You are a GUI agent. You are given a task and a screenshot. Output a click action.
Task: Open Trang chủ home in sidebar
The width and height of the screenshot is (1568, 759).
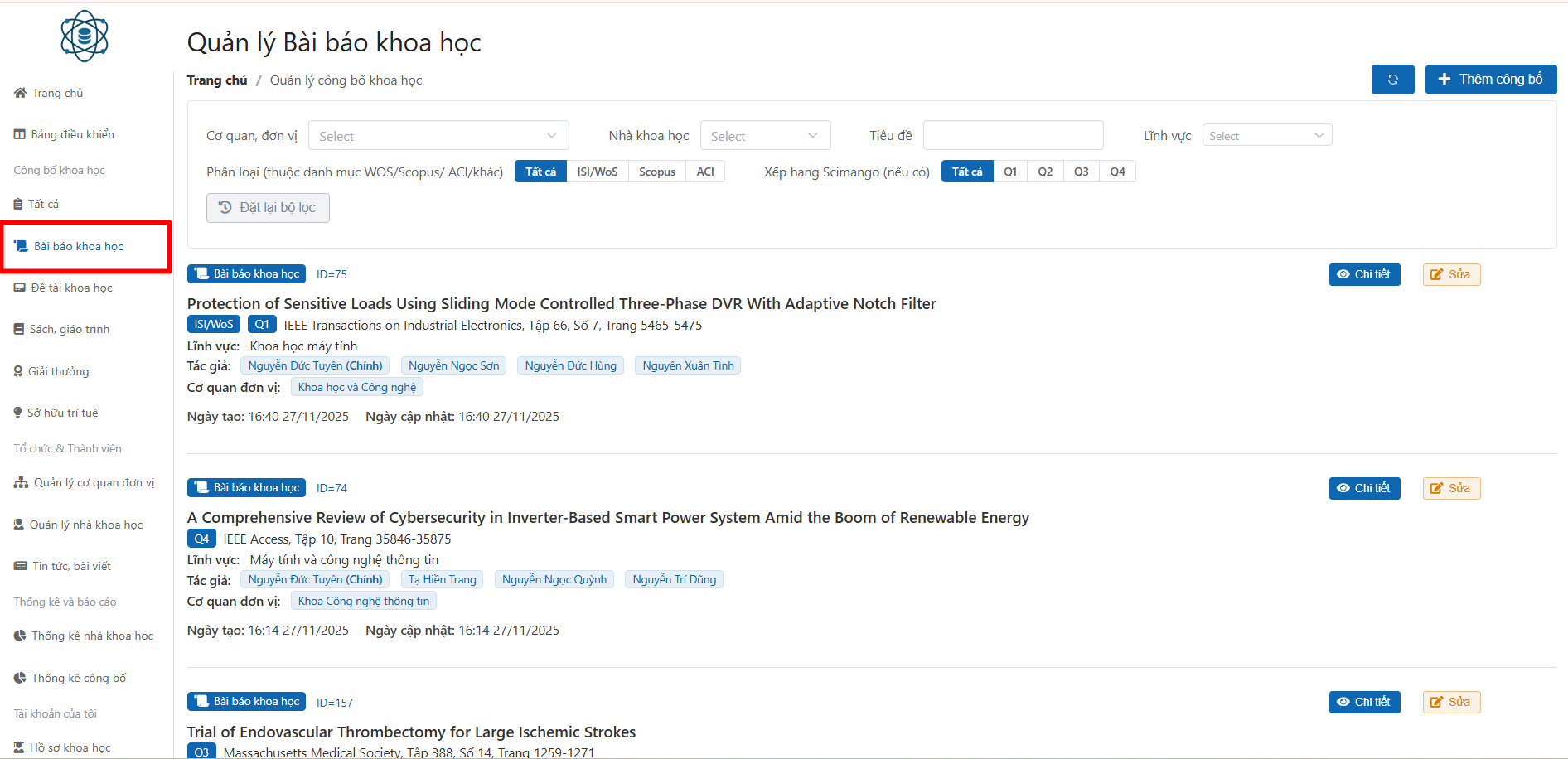pyautogui.click(x=57, y=93)
